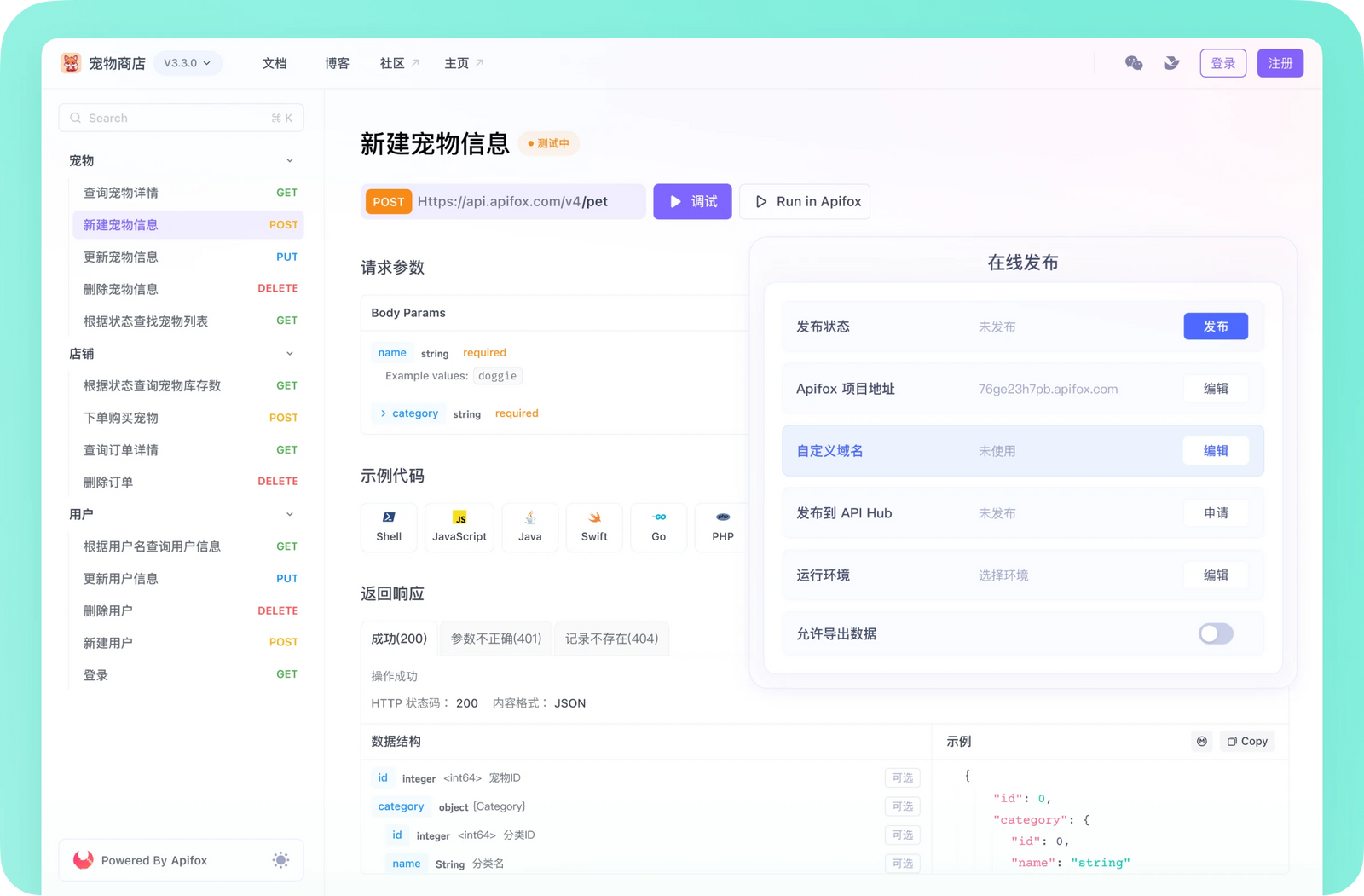
Task: Click the pet shop fox logo
Action: point(72,62)
